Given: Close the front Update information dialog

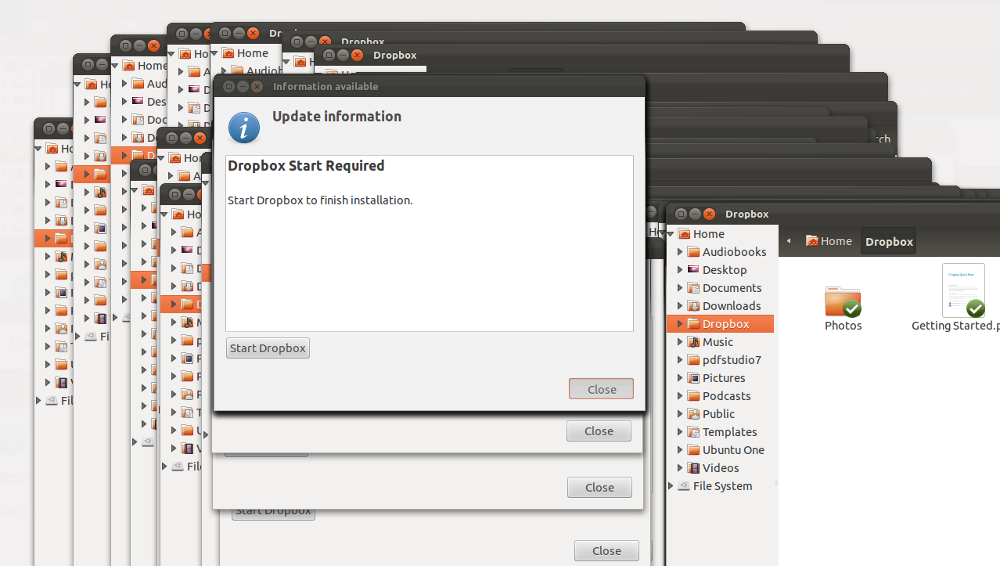Looking at the screenshot, I should pos(601,389).
